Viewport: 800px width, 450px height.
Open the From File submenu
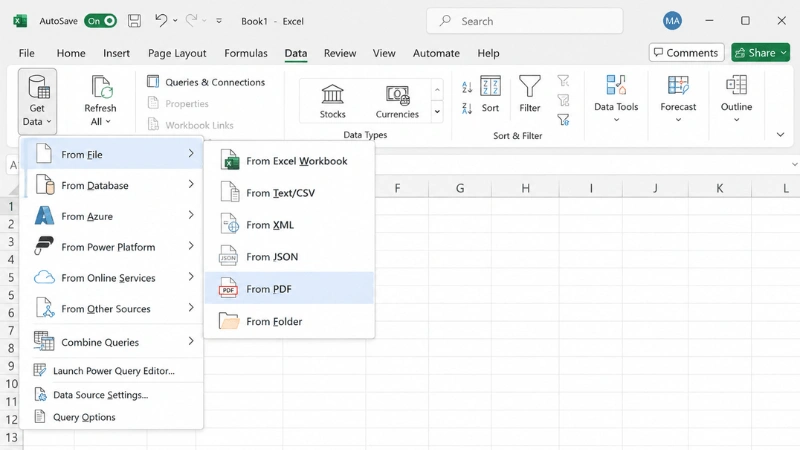pyautogui.click(x=113, y=154)
